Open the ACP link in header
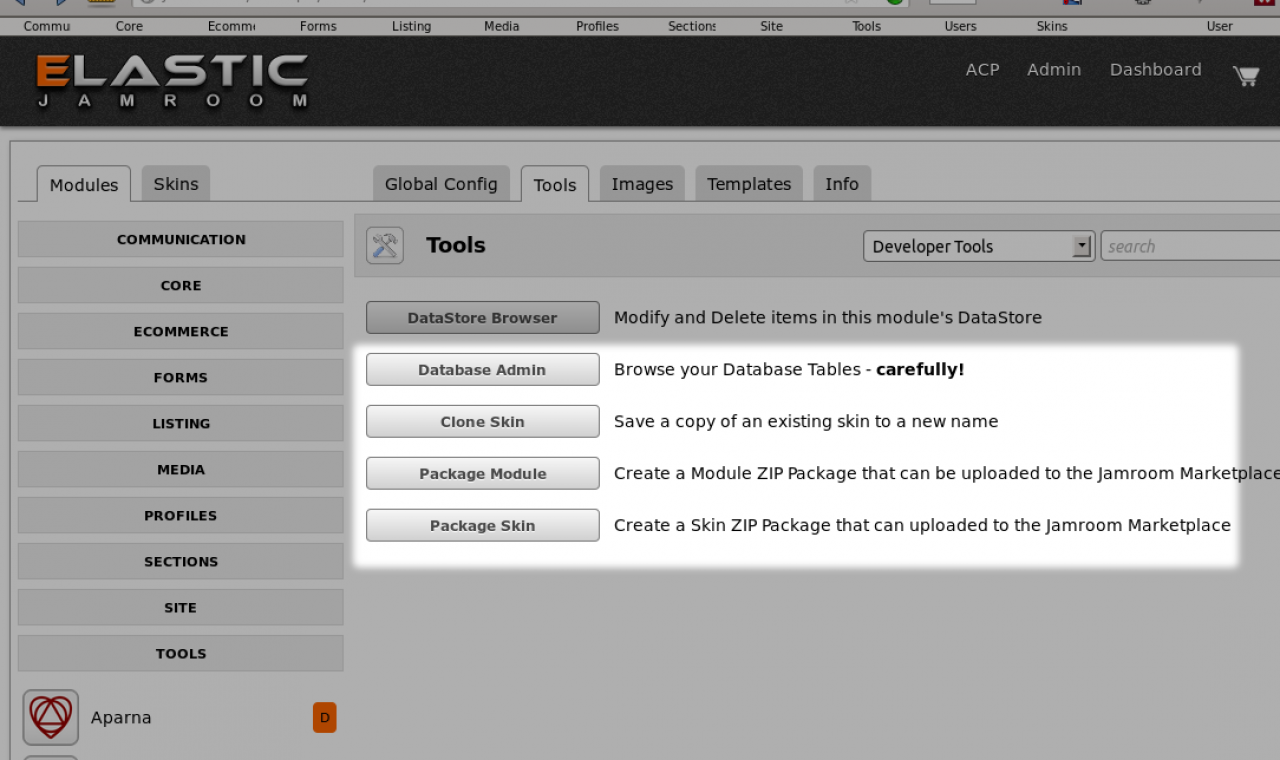Image resolution: width=1280 pixels, height=760 pixels. [982, 70]
